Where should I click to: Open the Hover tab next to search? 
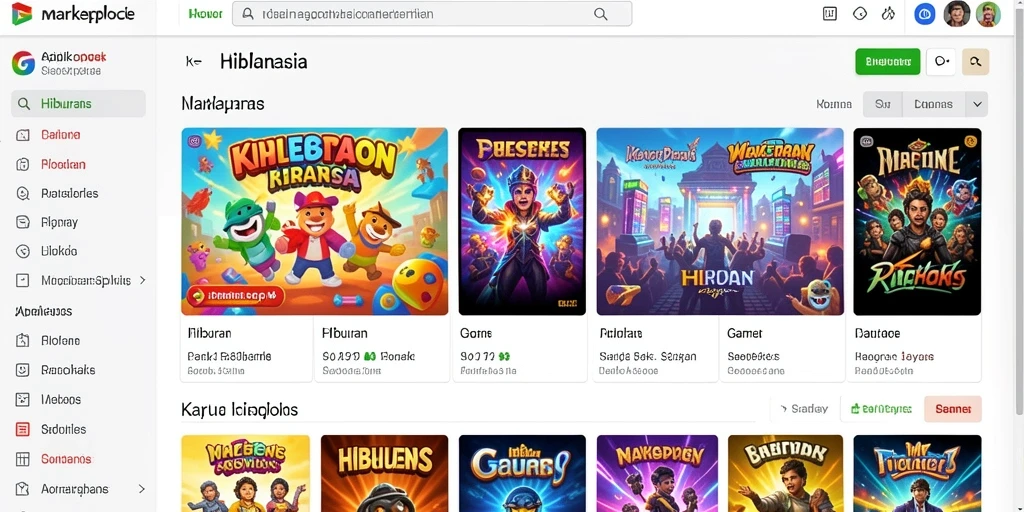[x=205, y=14]
